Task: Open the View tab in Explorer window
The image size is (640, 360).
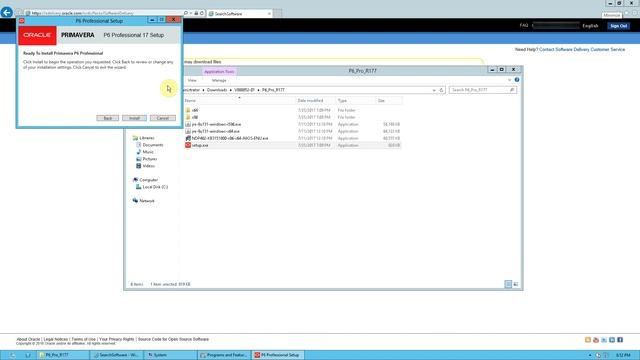Action: click(x=192, y=80)
